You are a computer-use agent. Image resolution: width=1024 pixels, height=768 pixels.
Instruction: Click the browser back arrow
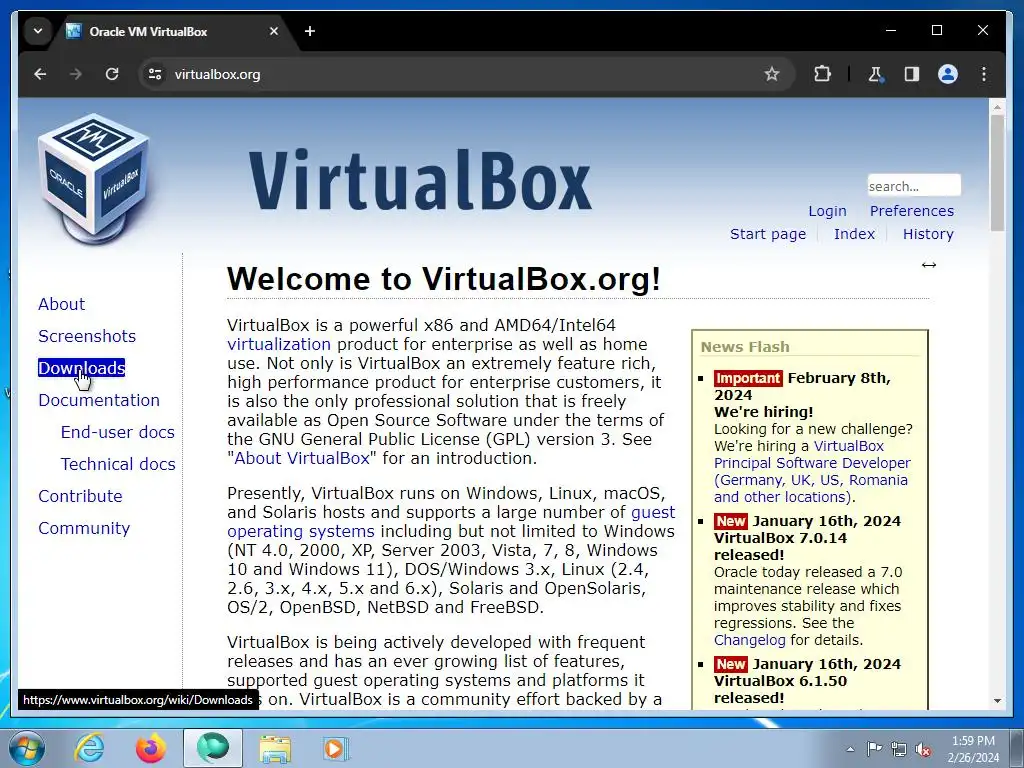[x=40, y=74]
